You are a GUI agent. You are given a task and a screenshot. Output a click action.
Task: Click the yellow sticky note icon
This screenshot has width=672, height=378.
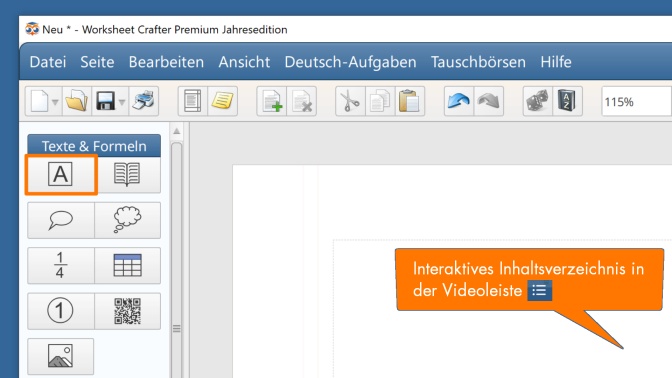222,102
